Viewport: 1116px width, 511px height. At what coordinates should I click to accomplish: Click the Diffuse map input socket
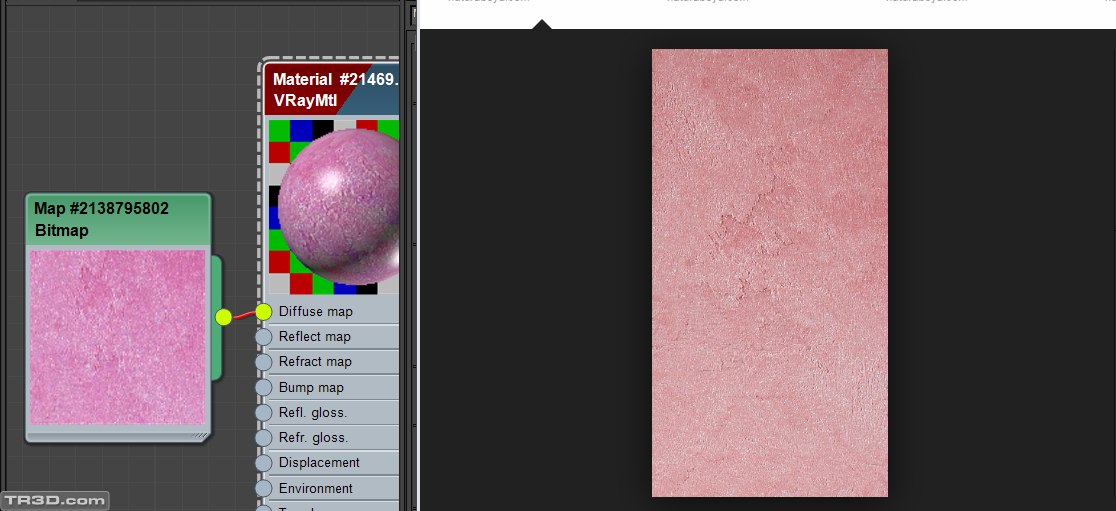(x=263, y=312)
